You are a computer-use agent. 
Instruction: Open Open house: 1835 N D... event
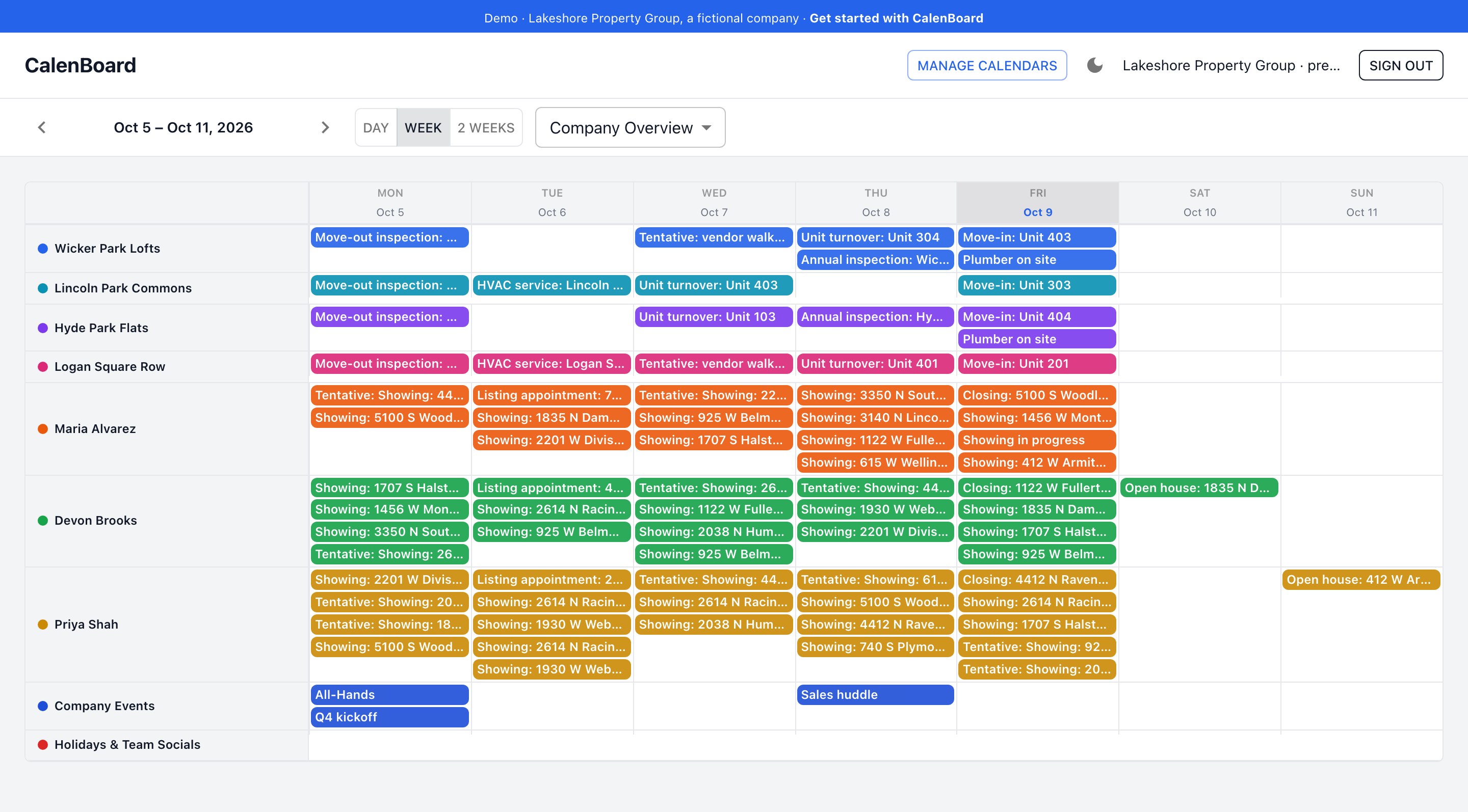pos(1199,488)
